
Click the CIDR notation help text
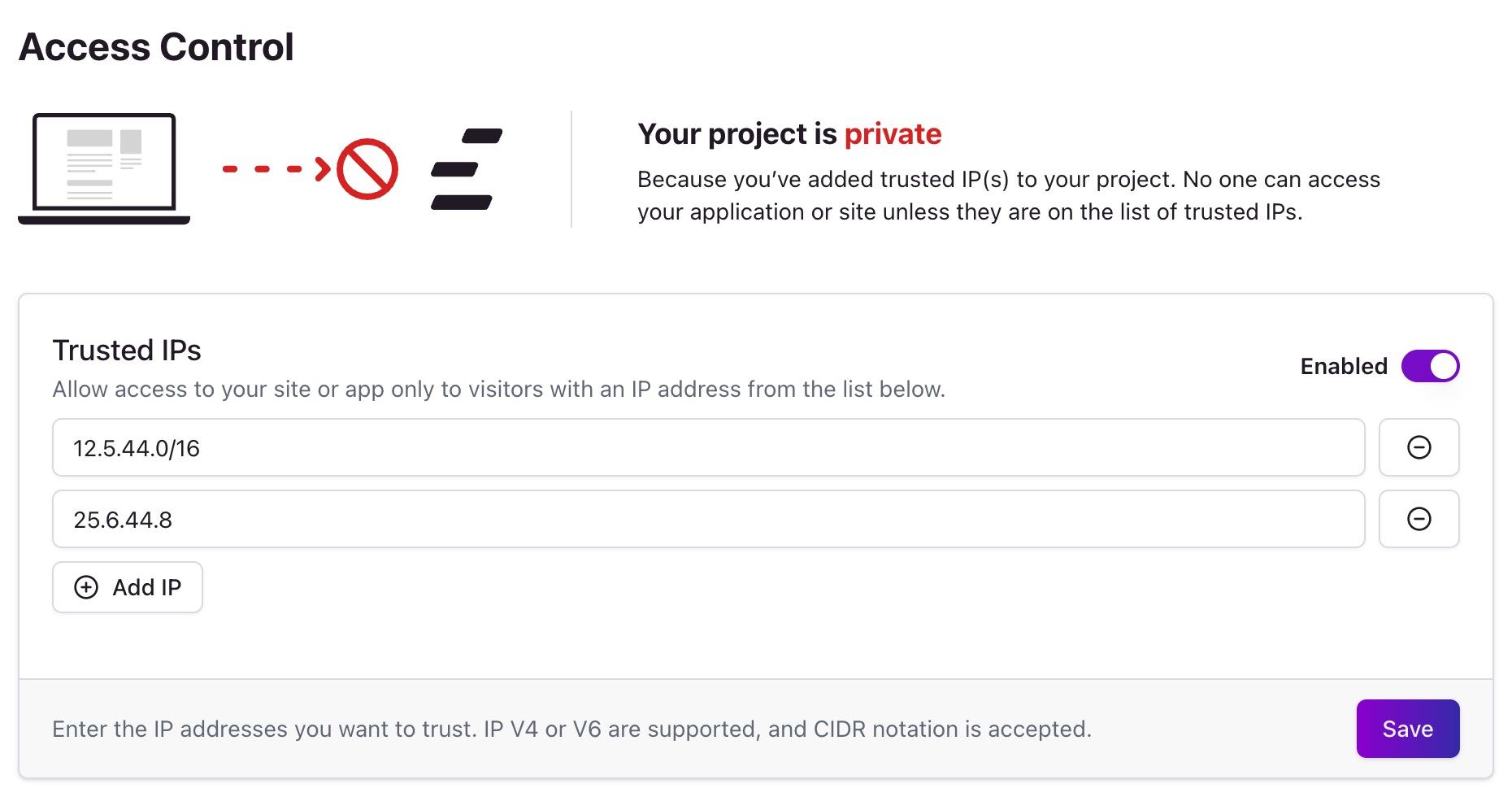pyautogui.click(x=571, y=729)
